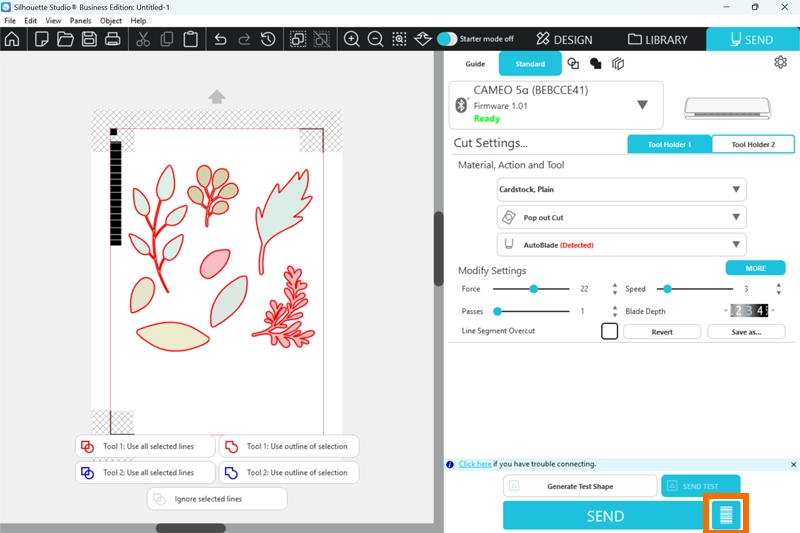Check the Line Segment Overcut checkbox
Image resolution: width=800 pixels, height=533 pixels.
click(x=609, y=331)
